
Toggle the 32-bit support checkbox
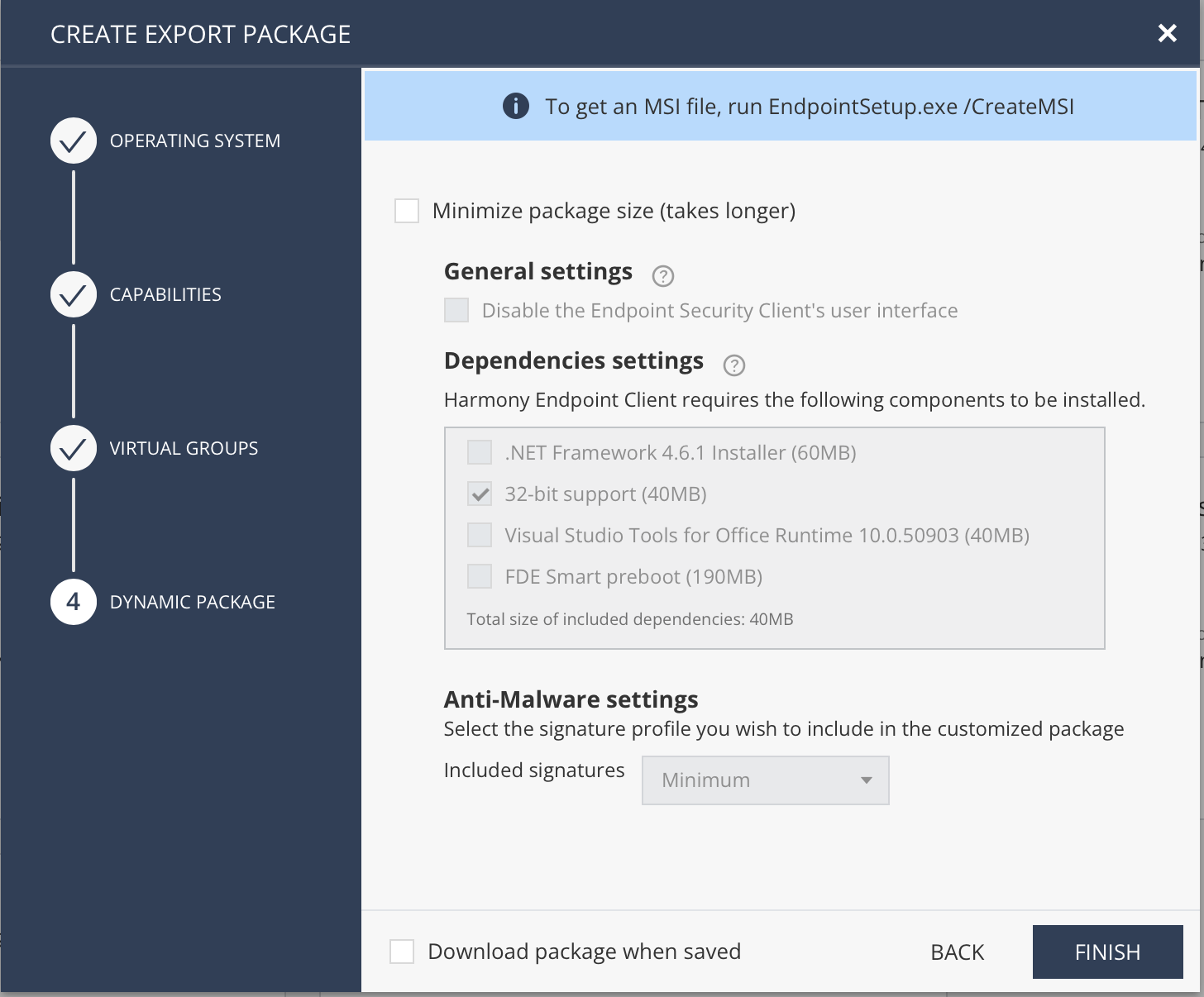tap(480, 494)
